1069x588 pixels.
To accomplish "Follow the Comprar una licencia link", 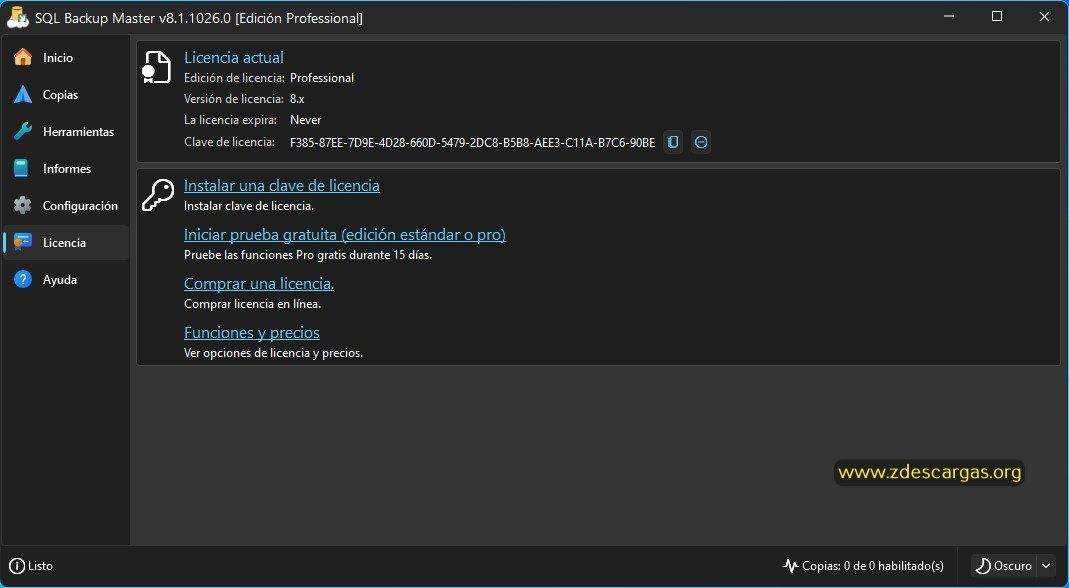I will [259, 283].
